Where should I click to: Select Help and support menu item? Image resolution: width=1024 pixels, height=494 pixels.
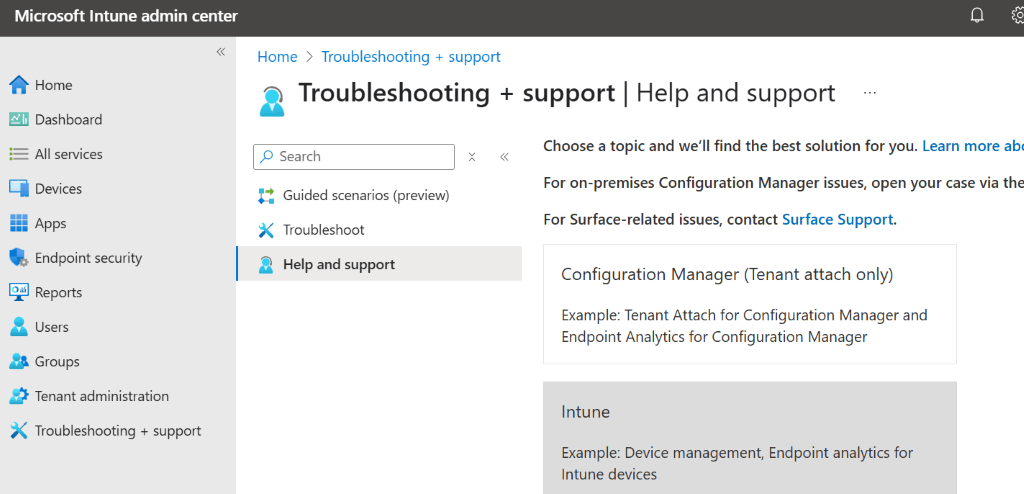(x=379, y=264)
